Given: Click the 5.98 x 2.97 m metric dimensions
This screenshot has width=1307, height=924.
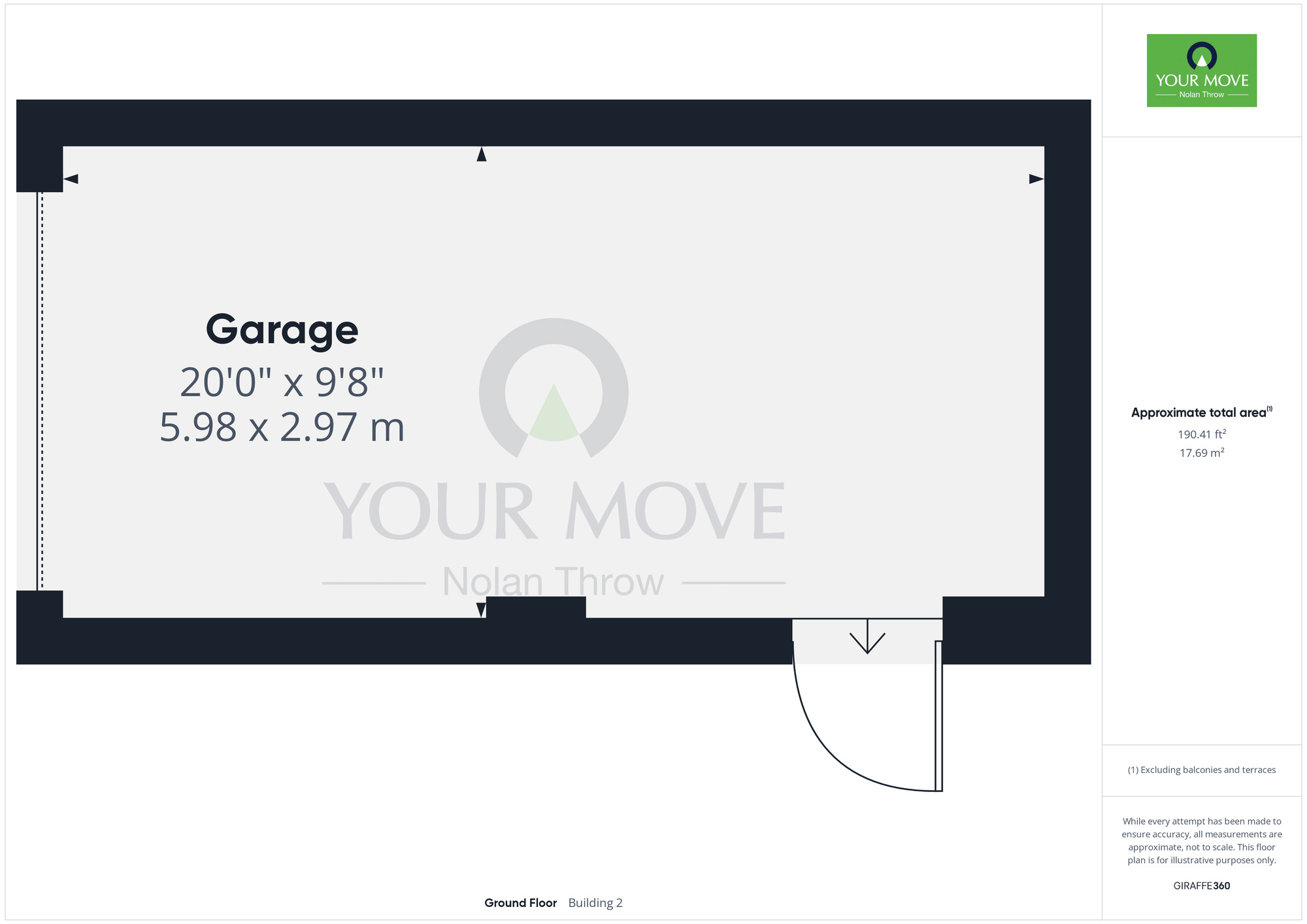Looking at the screenshot, I should click(282, 428).
